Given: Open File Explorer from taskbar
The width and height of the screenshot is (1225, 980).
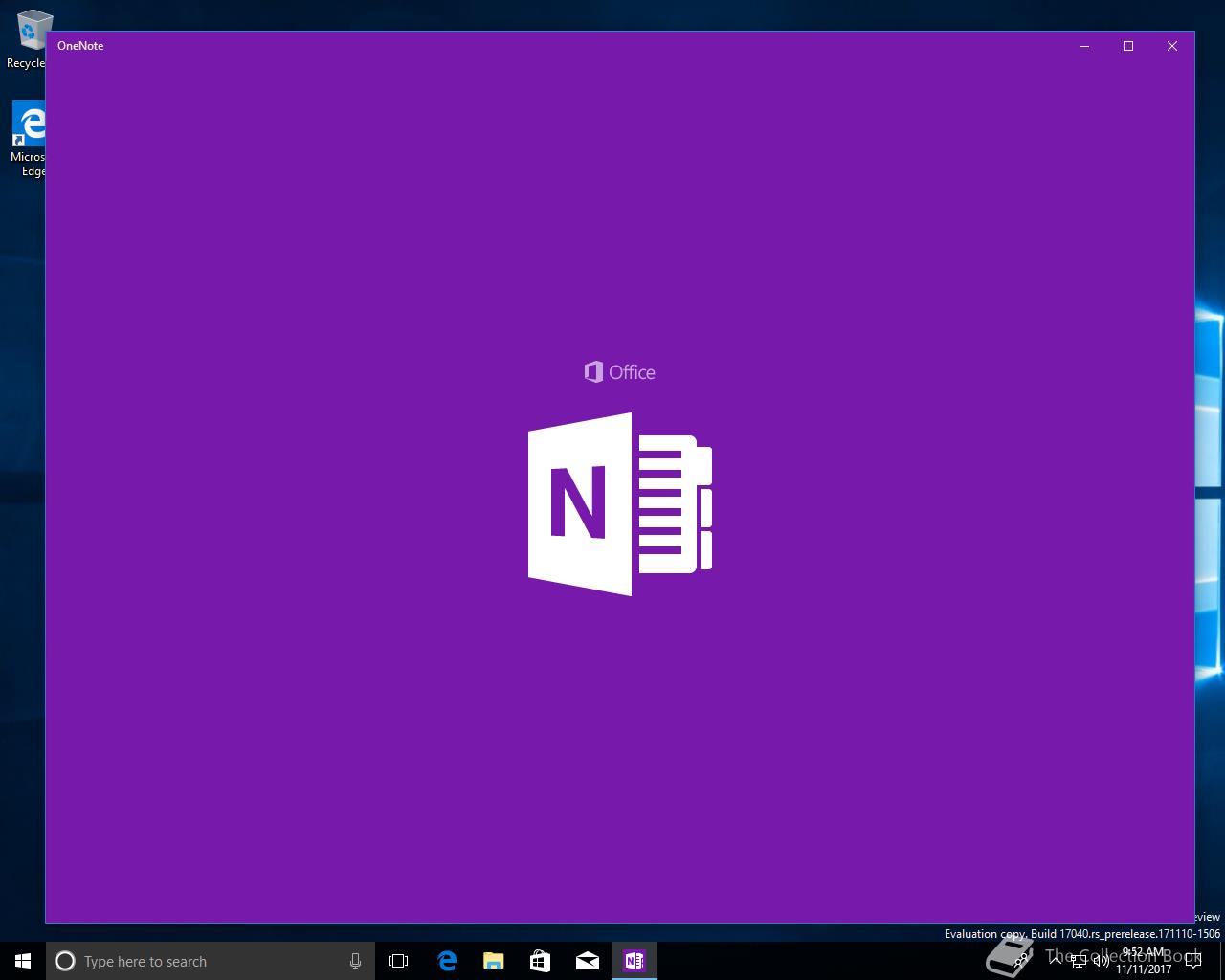Looking at the screenshot, I should [x=493, y=961].
